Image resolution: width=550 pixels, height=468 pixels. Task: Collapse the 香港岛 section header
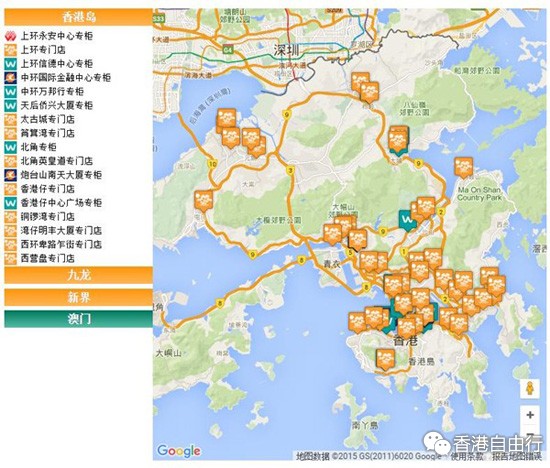(x=79, y=17)
